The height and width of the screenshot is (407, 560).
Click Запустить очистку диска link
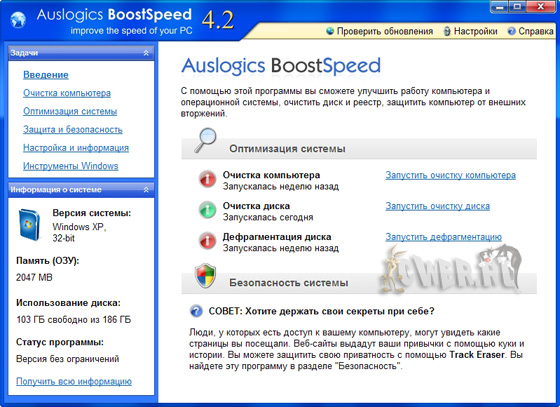(x=438, y=206)
